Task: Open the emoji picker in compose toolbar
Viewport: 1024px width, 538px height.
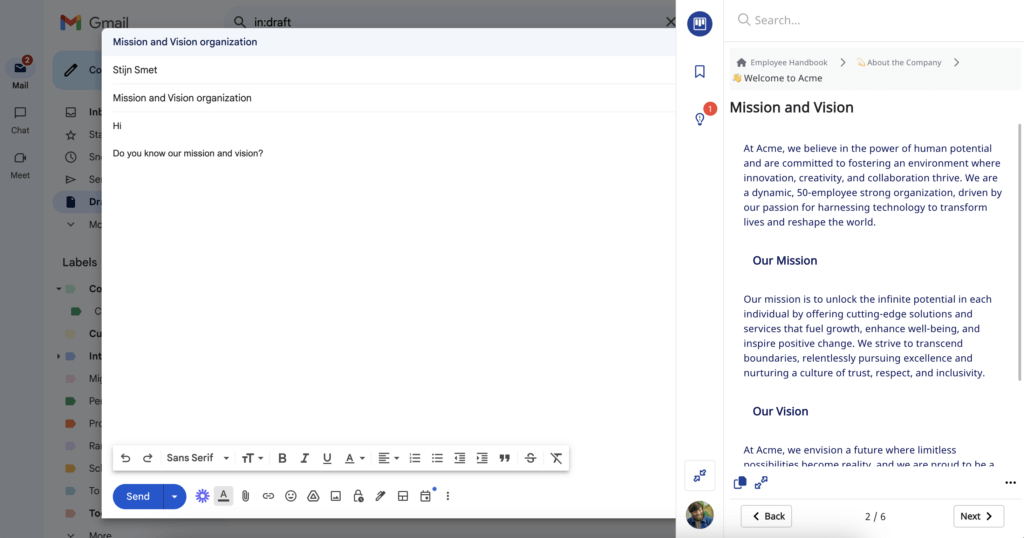Action: [291, 496]
